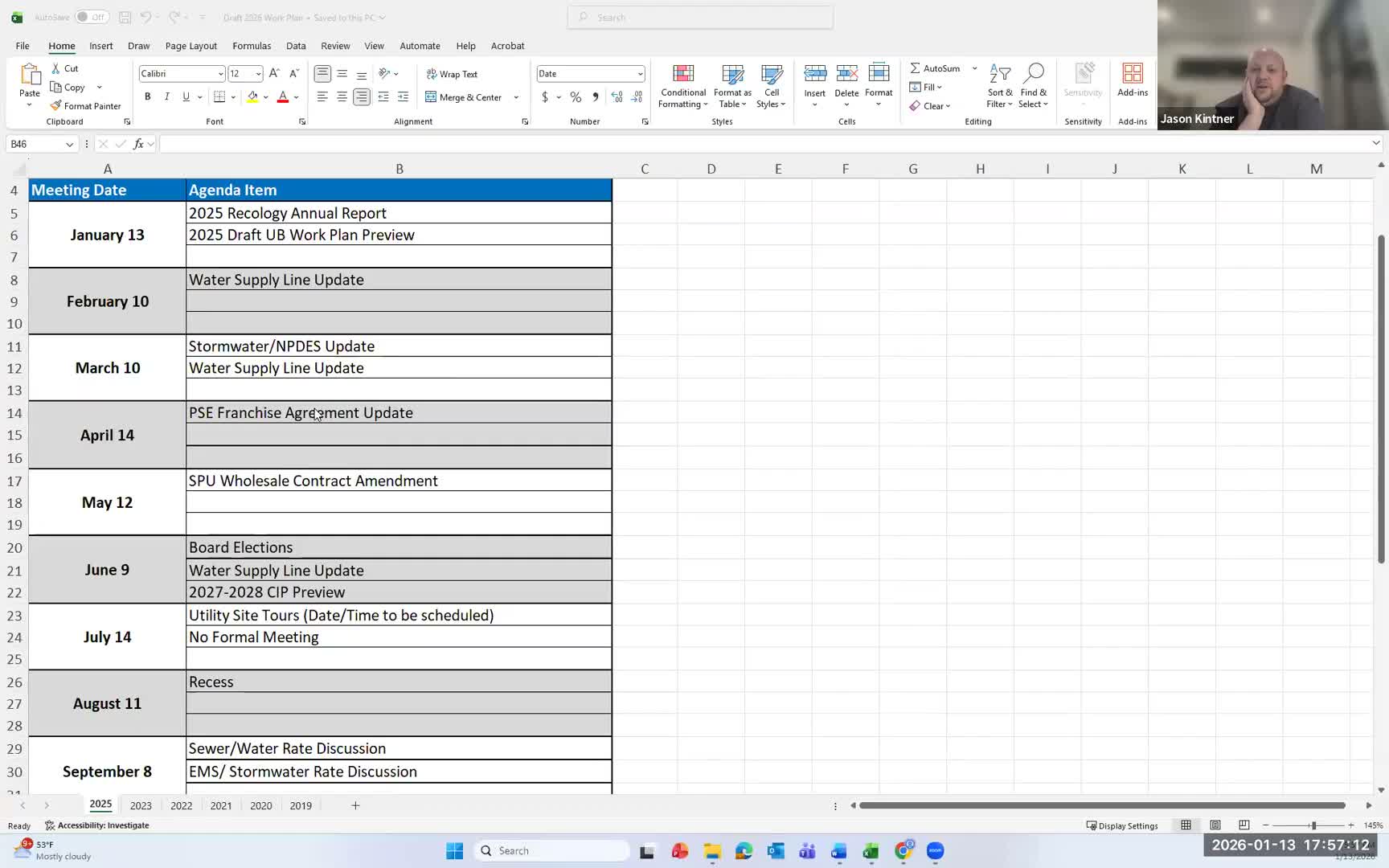The width and height of the screenshot is (1389, 868).
Task: Click the AutoSum sigma icon
Action: (915, 68)
